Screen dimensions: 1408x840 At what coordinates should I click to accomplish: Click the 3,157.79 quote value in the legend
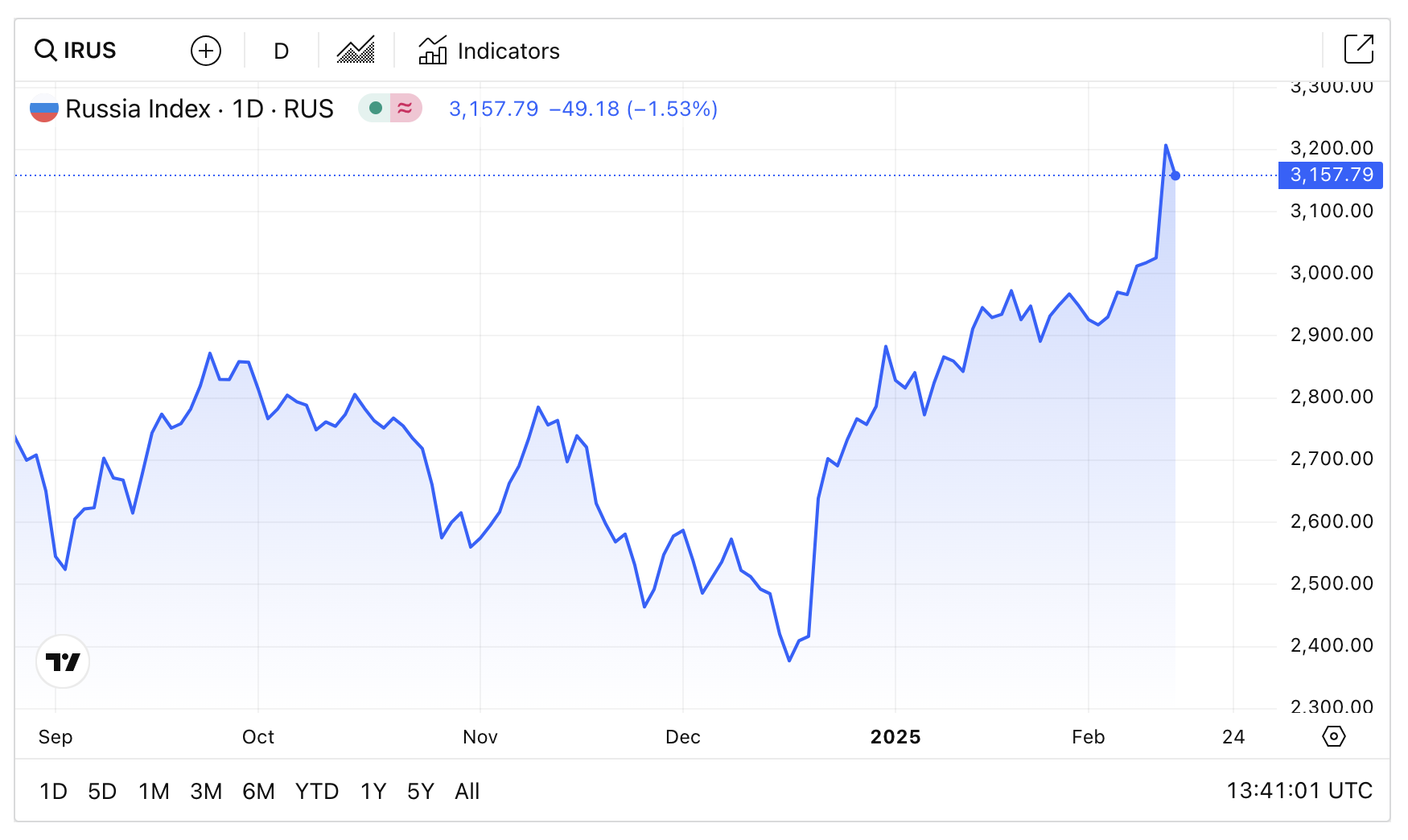point(494,109)
